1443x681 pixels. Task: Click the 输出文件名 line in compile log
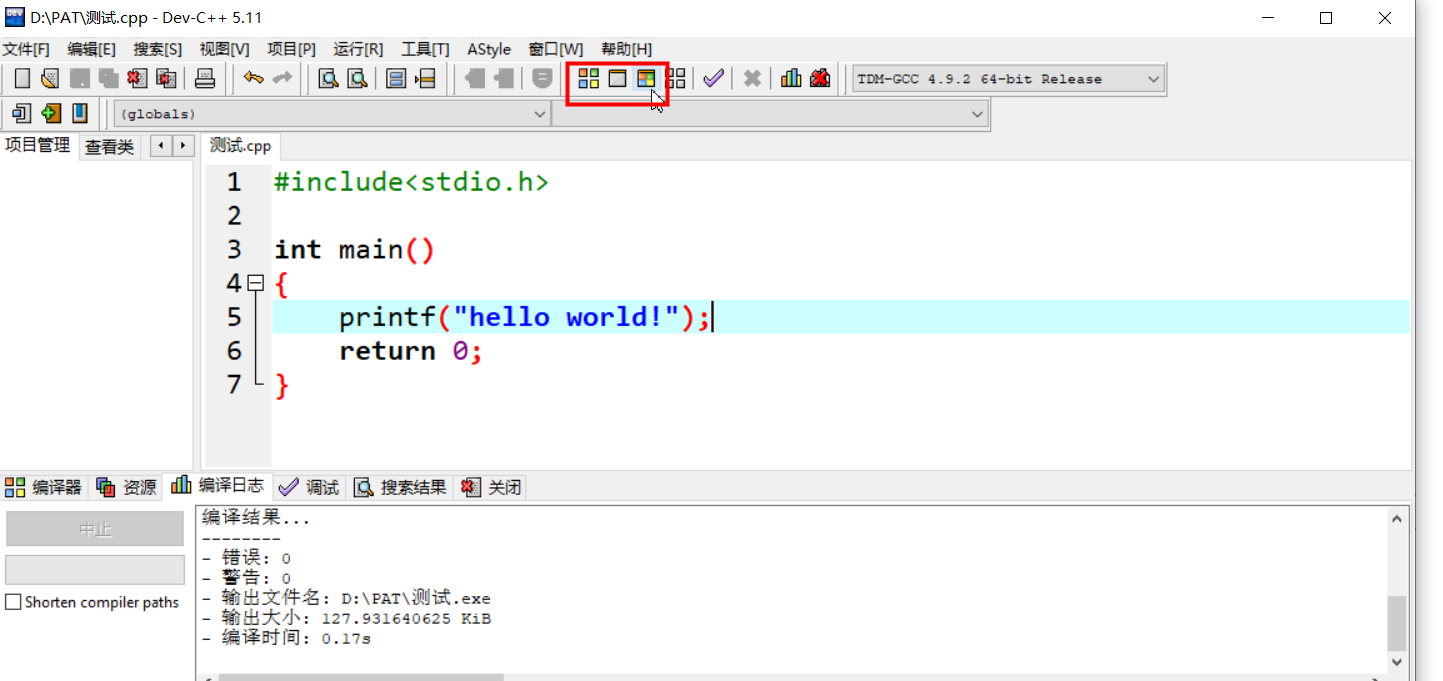pyautogui.click(x=346, y=598)
